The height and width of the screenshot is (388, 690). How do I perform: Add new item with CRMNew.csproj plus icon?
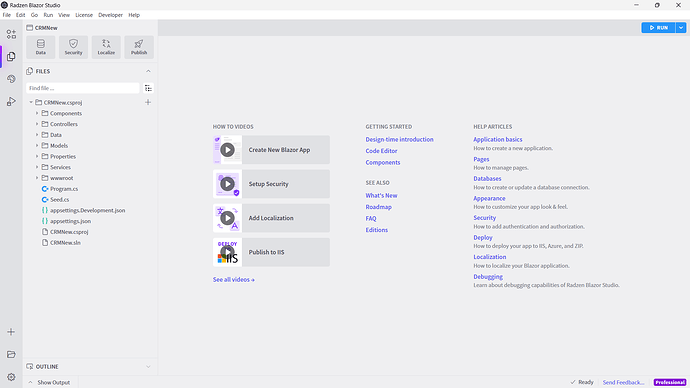[x=148, y=102]
